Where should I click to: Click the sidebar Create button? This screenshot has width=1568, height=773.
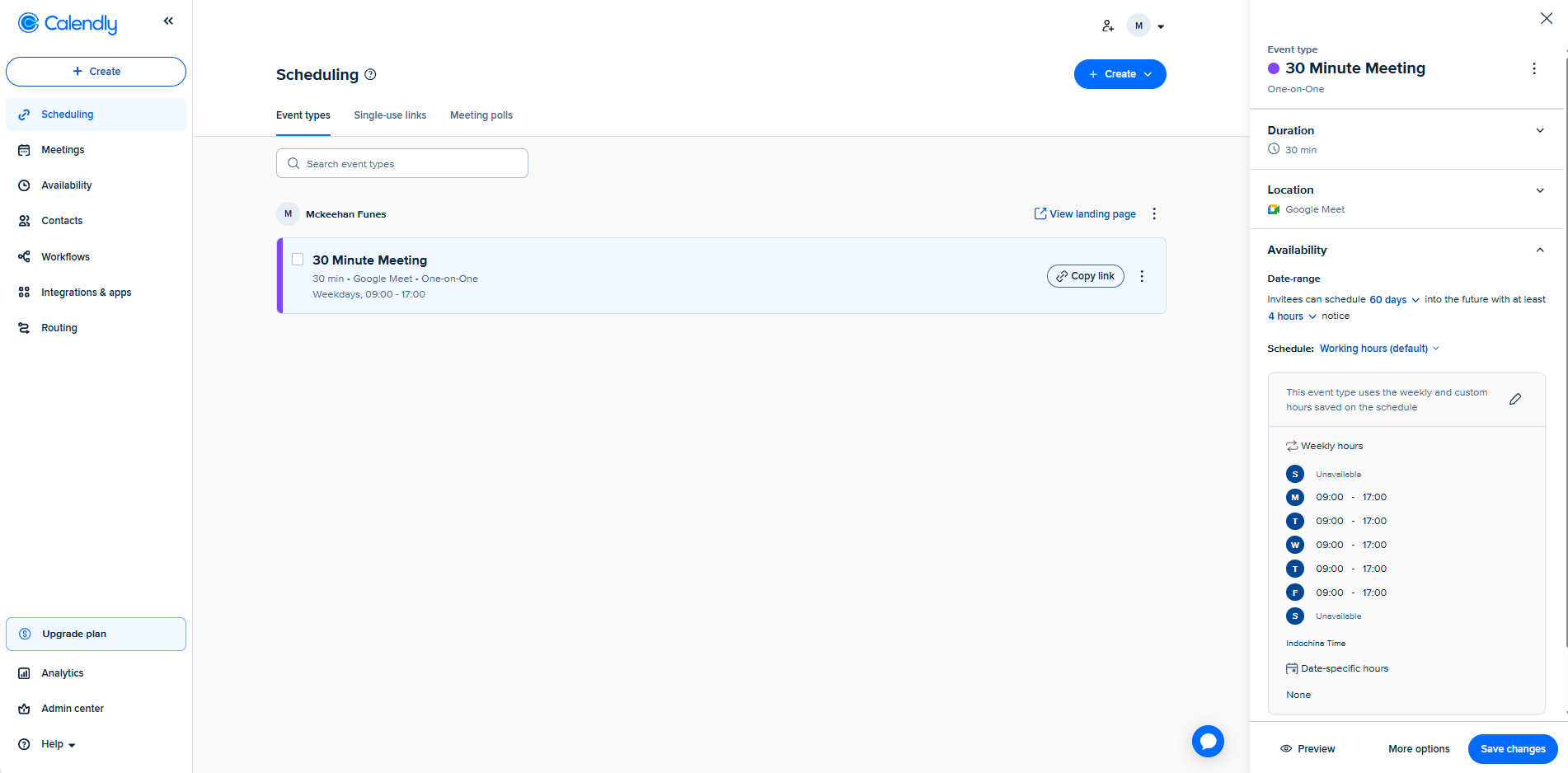96,72
